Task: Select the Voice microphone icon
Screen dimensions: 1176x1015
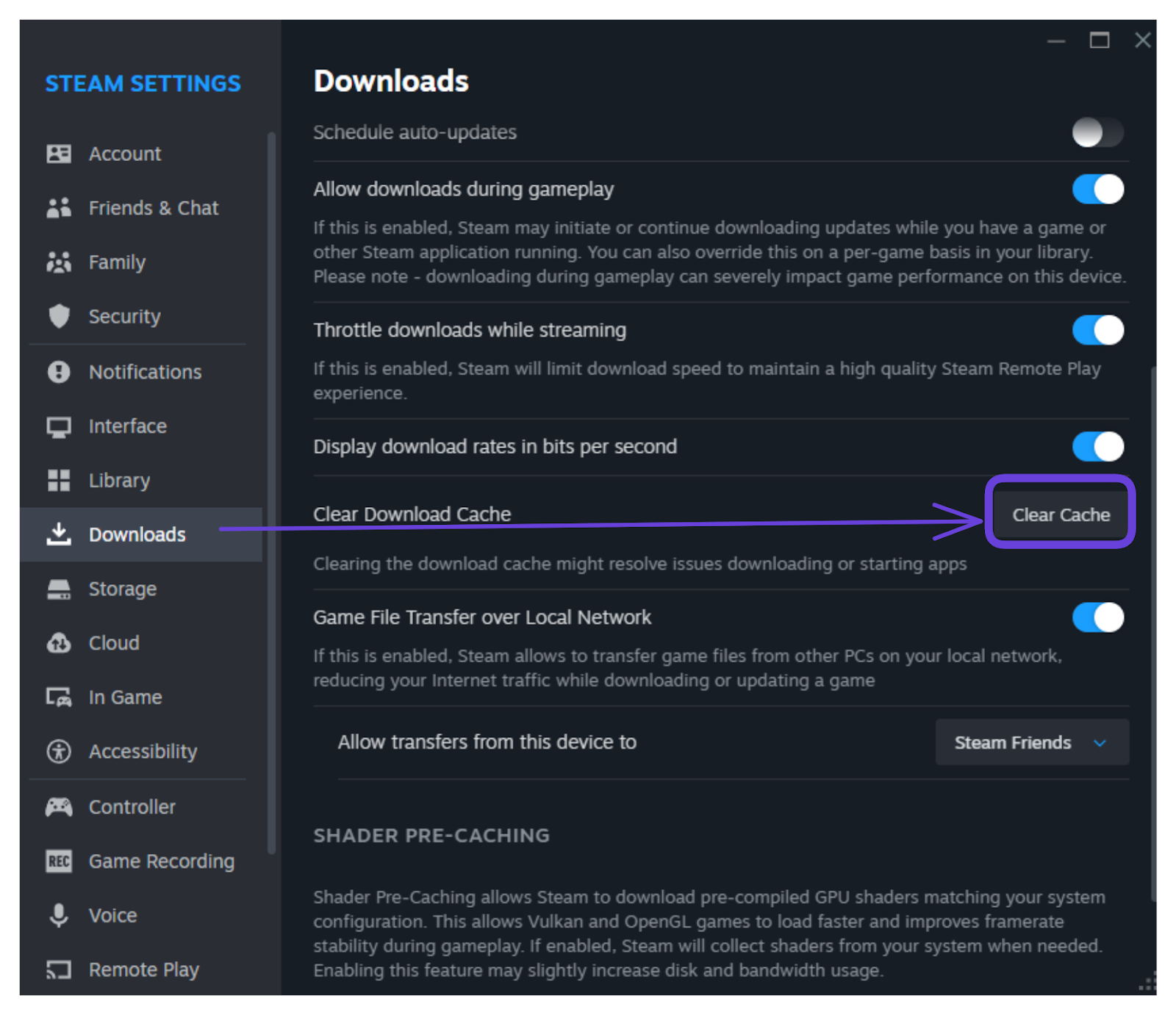Action: (x=60, y=915)
